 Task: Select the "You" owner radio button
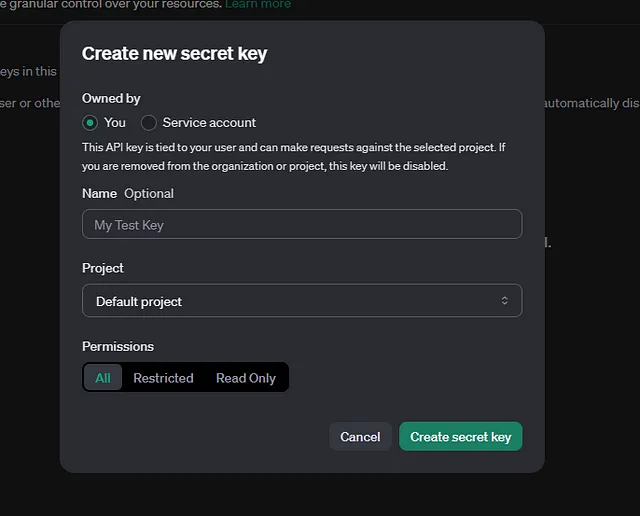90,123
